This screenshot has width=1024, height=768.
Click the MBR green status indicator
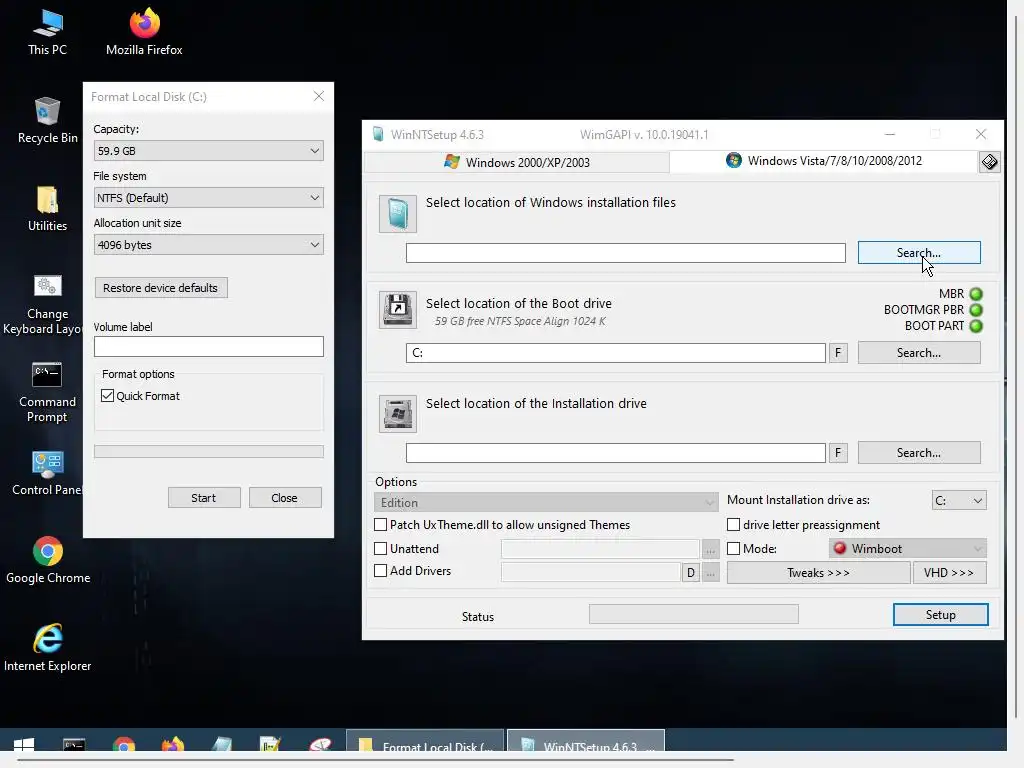pos(976,294)
